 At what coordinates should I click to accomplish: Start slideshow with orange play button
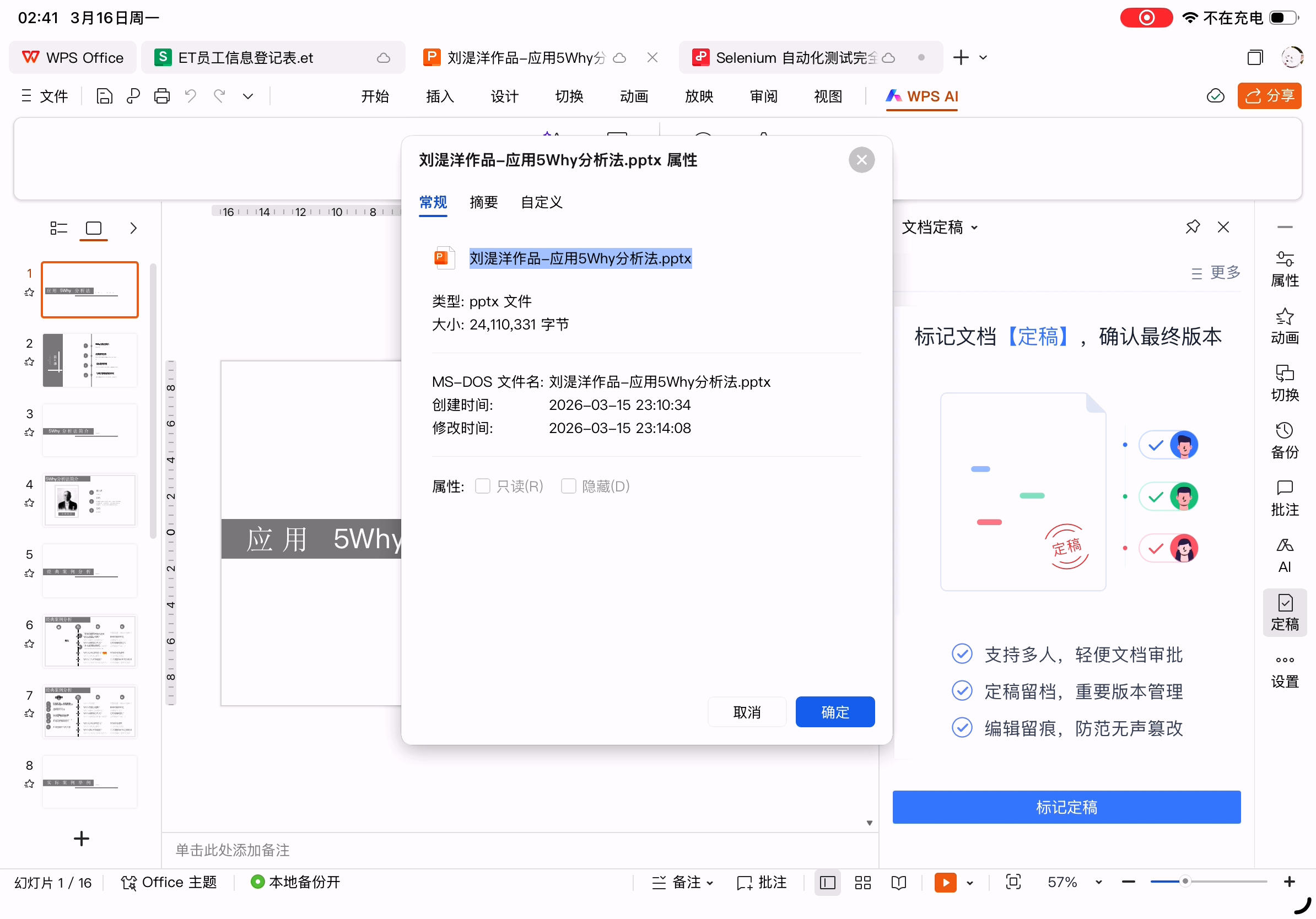(945, 882)
